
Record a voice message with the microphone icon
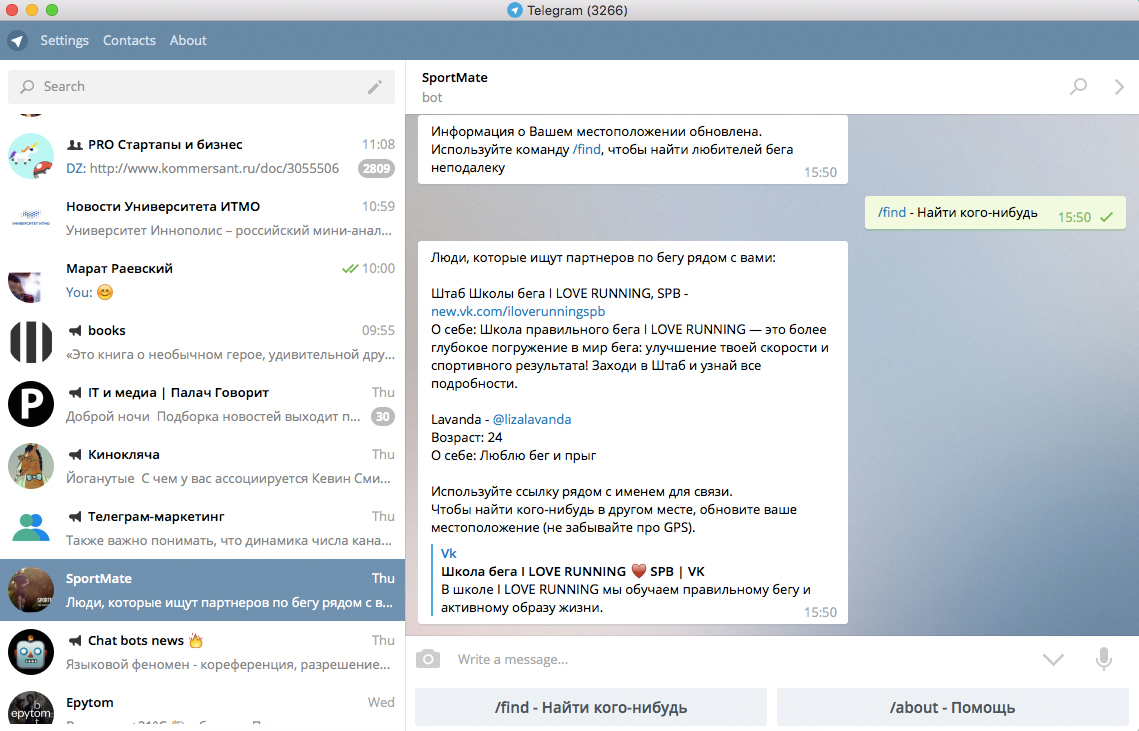[1103, 659]
